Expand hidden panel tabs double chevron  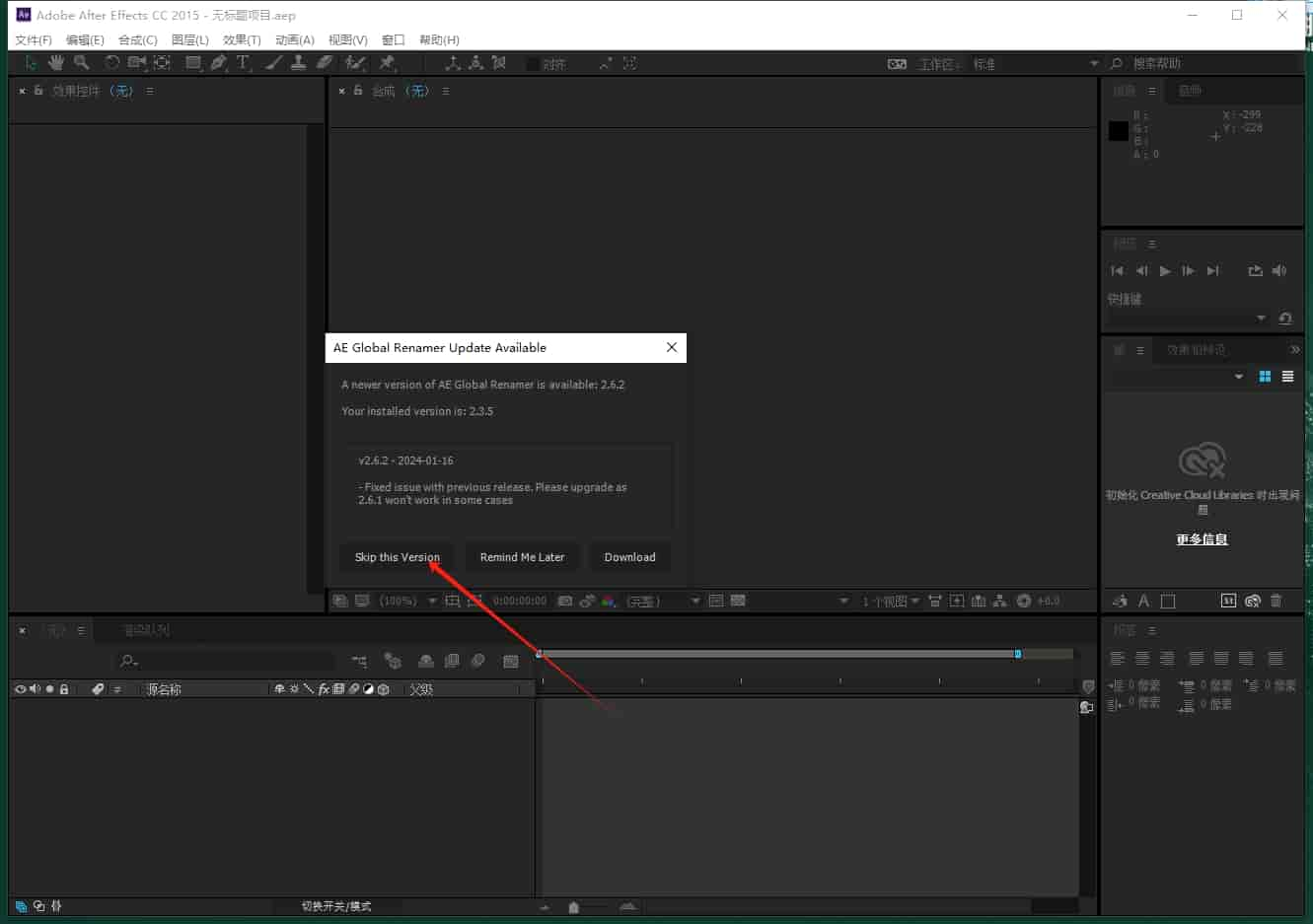tap(1295, 350)
